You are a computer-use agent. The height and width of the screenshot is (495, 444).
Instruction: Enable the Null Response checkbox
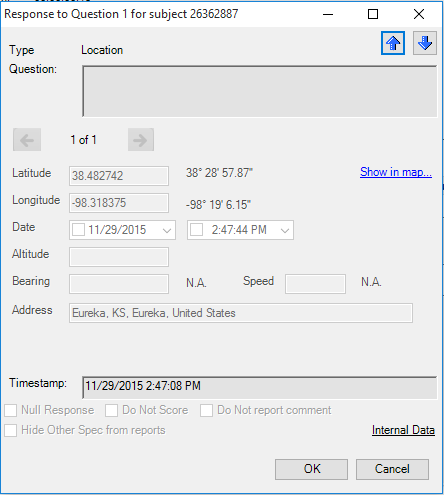tap(11, 410)
